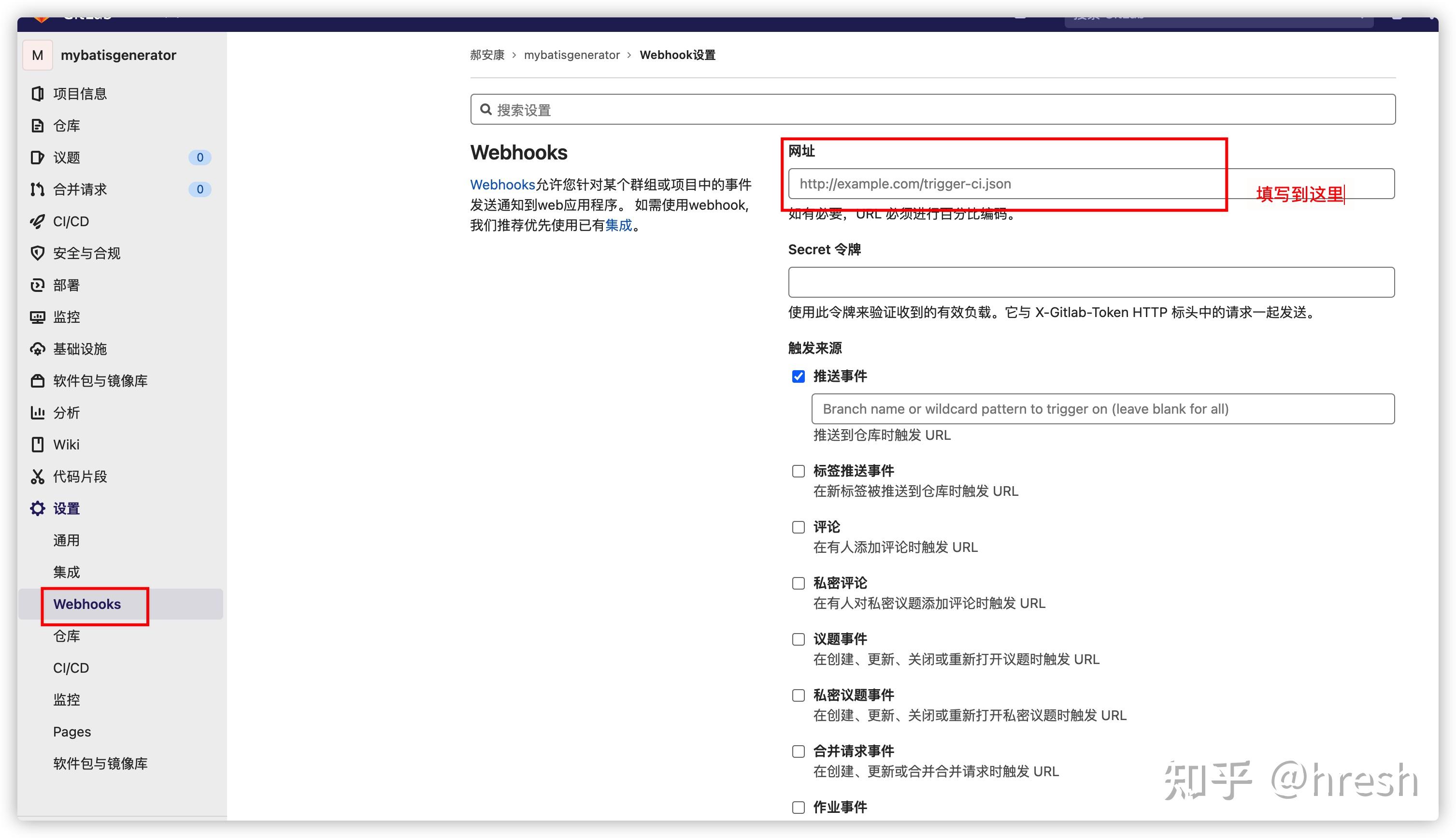Click the 集成 link in description

(x=620, y=226)
